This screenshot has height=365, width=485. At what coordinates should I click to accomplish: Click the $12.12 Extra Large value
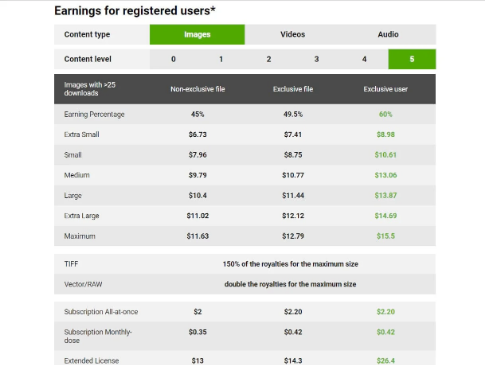(293, 216)
